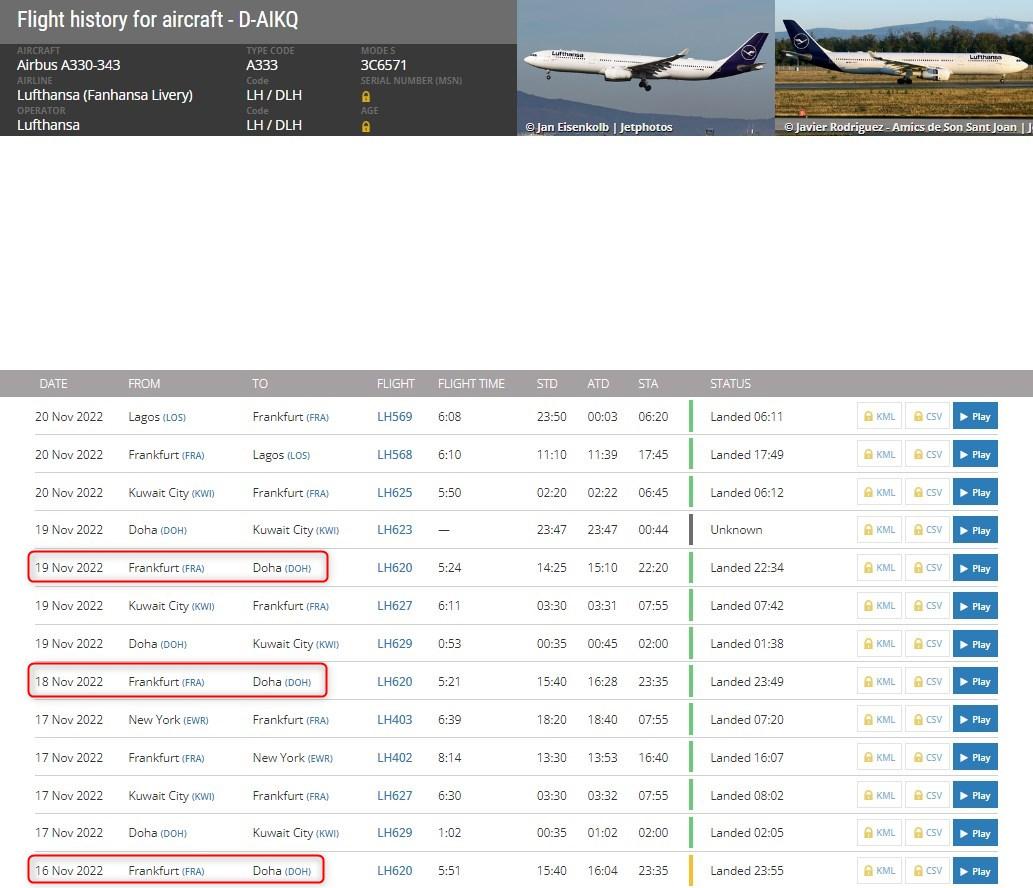Play LH627 flight landed 07:42
The height and width of the screenshot is (888, 1033).
tap(975, 605)
